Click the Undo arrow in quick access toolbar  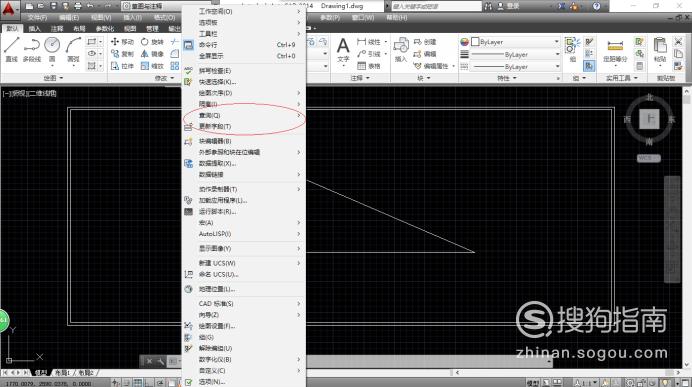(x=90, y=6)
